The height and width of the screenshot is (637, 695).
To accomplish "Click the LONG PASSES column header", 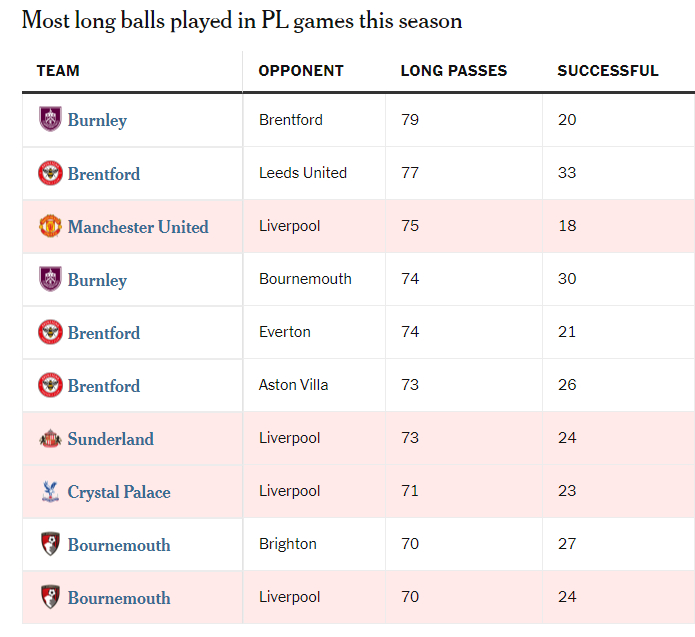I will 453,71.
